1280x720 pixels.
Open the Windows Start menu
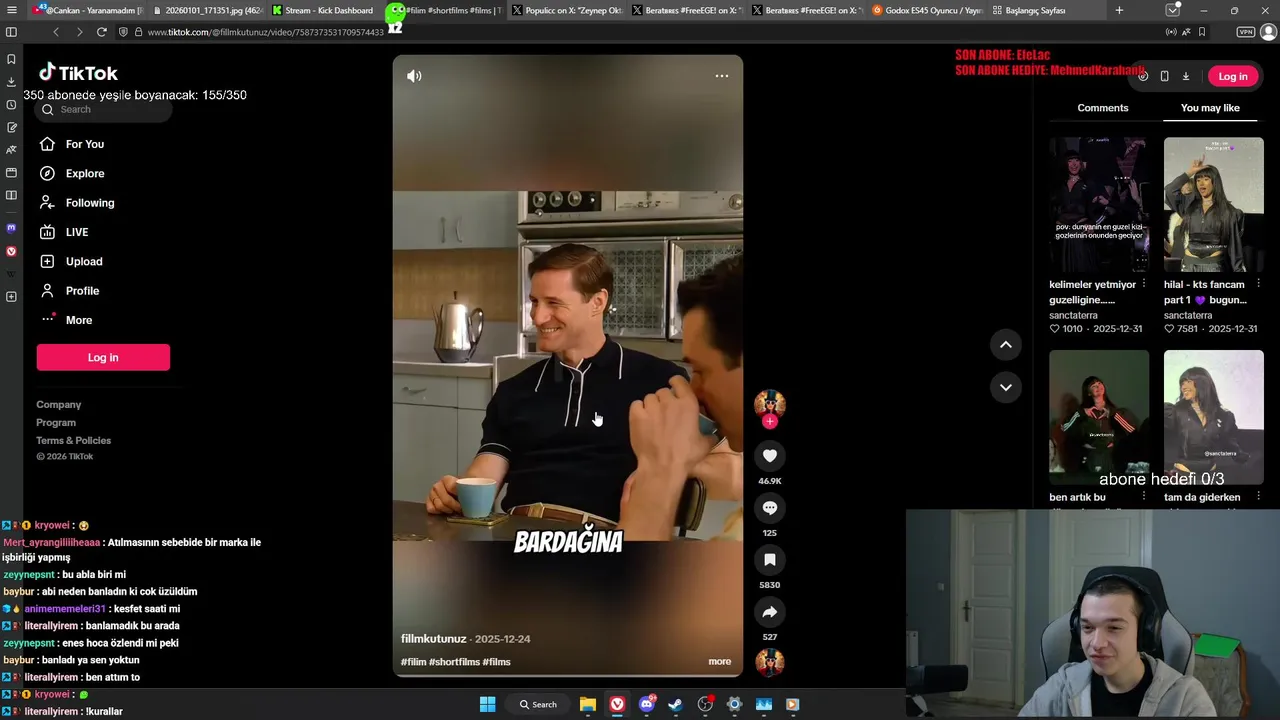pyautogui.click(x=487, y=704)
